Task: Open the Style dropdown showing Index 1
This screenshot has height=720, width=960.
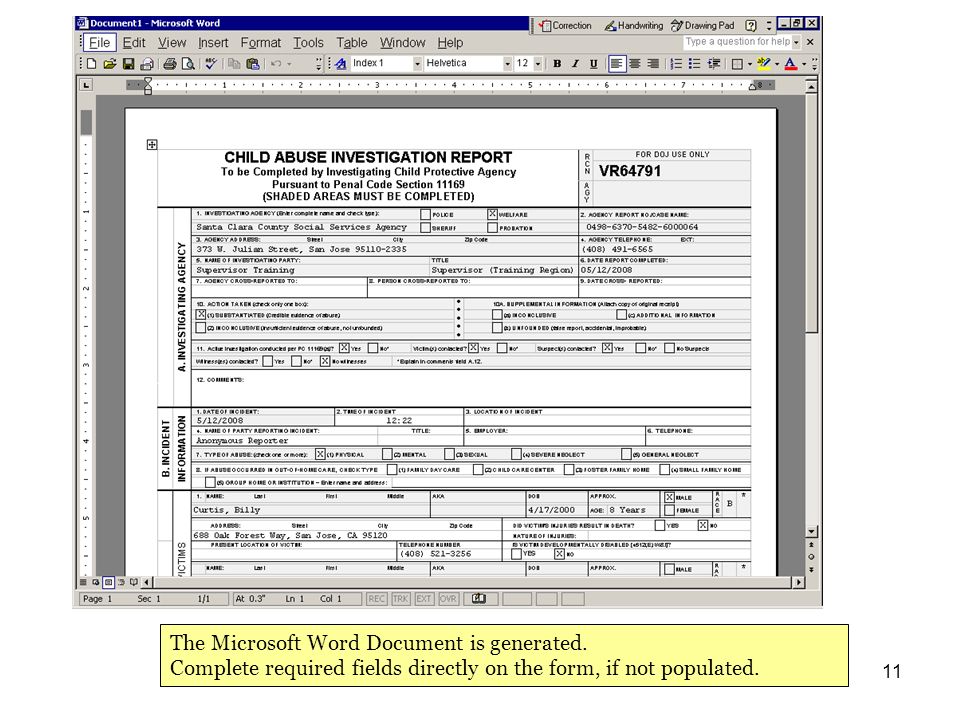Action: point(418,64)
